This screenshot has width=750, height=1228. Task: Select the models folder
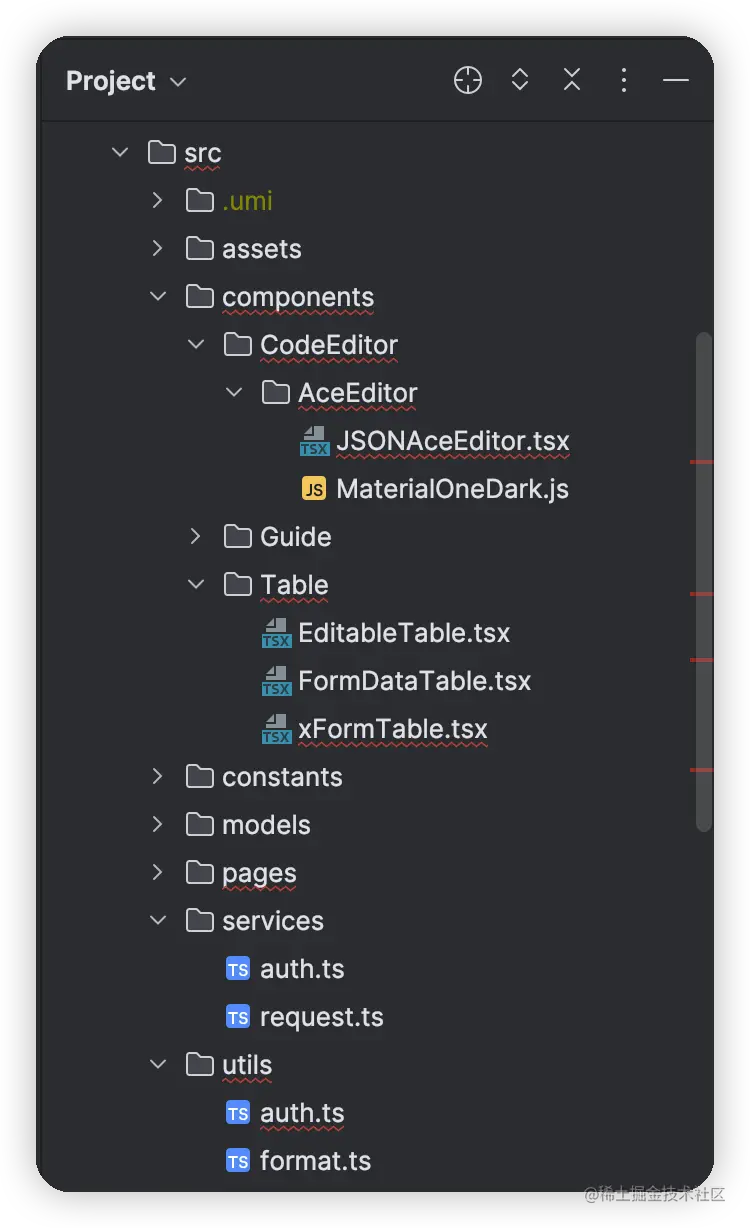[x=266, y=825]
